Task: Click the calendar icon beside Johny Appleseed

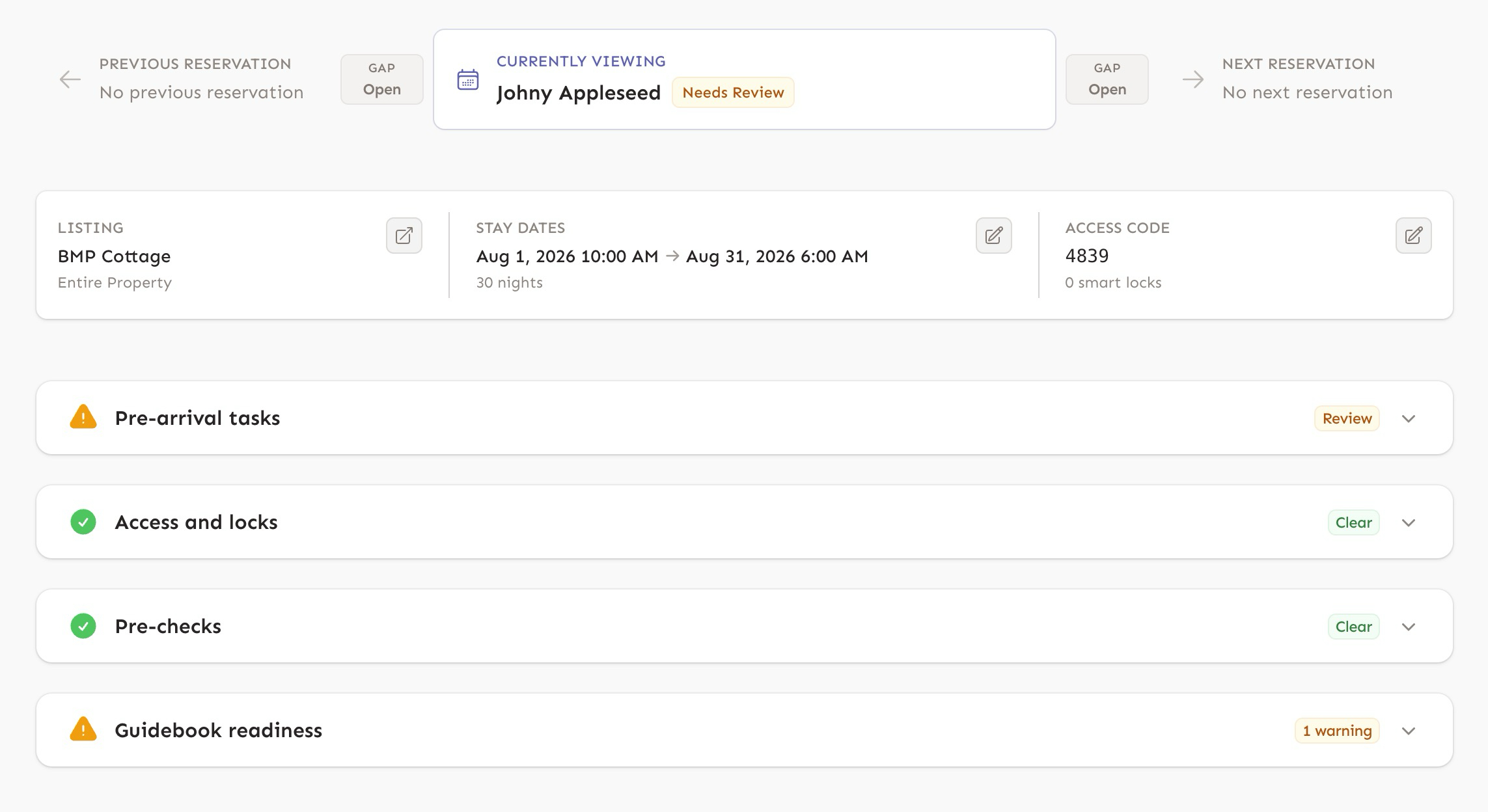Action: [x=468, y=79]
